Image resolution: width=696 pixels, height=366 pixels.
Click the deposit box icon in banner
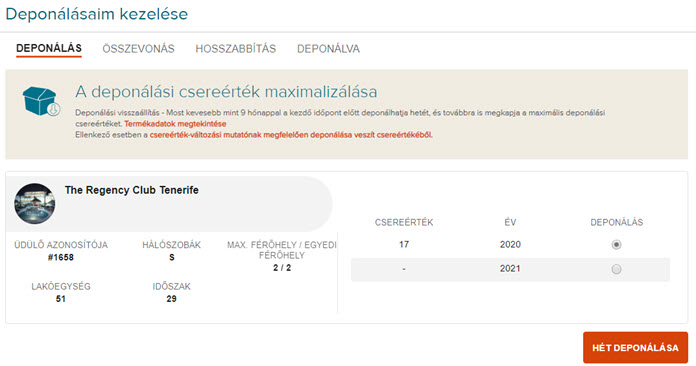[x=41, y=101]
